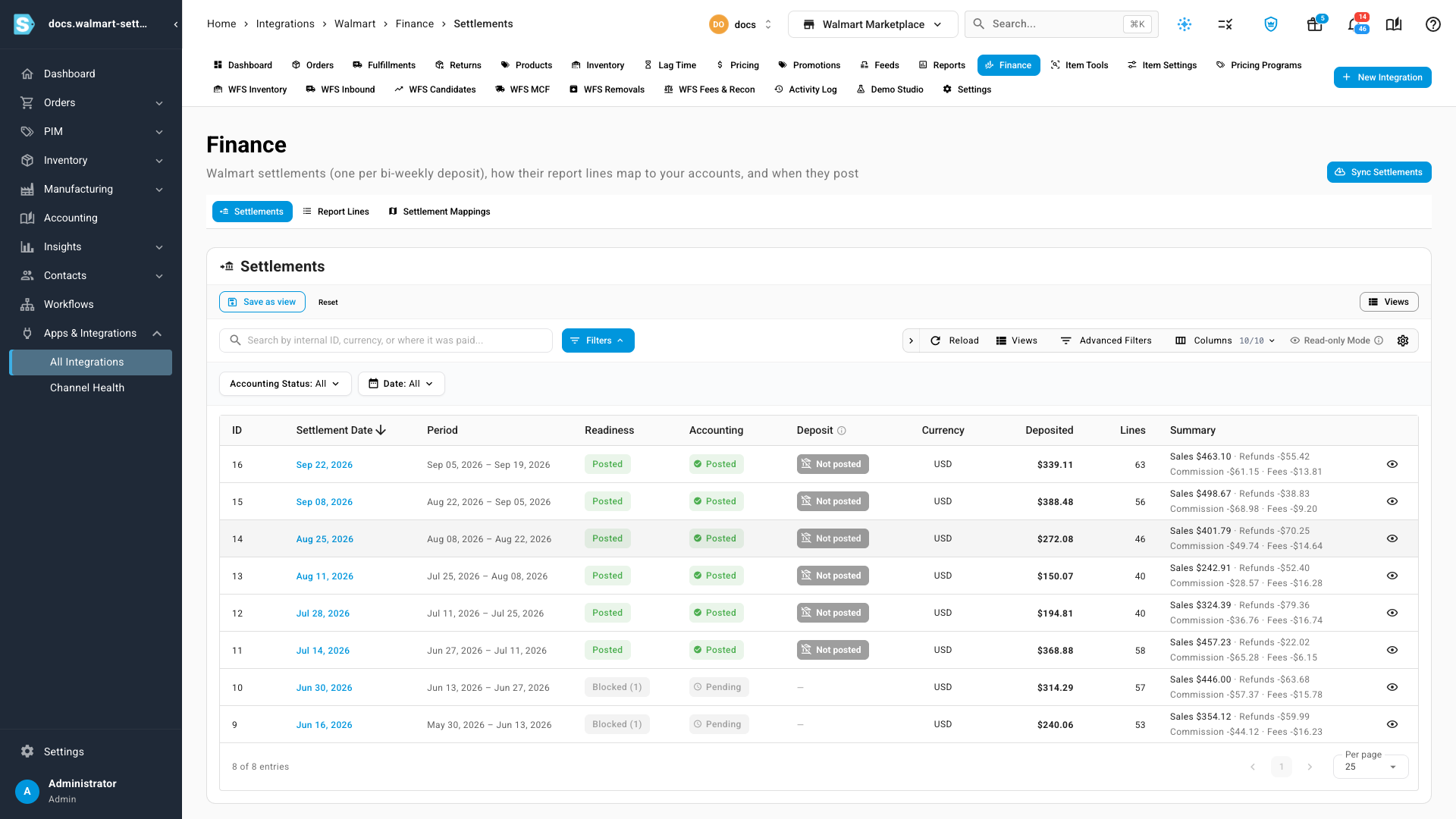View settlement 12 with eye icon
Screen dimensions: 1456x819
point(1392,613)
